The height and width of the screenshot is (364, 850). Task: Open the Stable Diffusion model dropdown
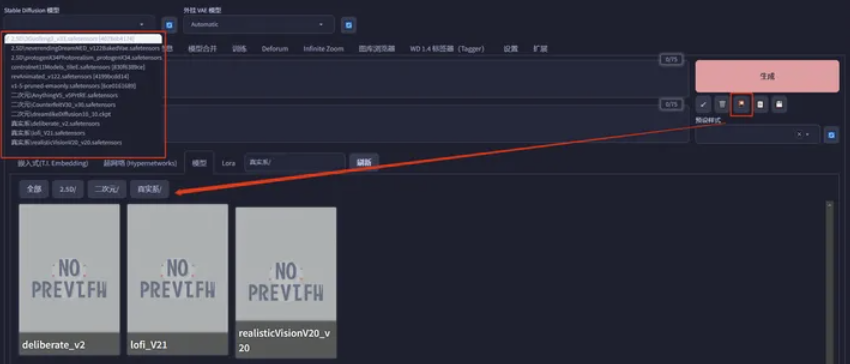point(80,24)
